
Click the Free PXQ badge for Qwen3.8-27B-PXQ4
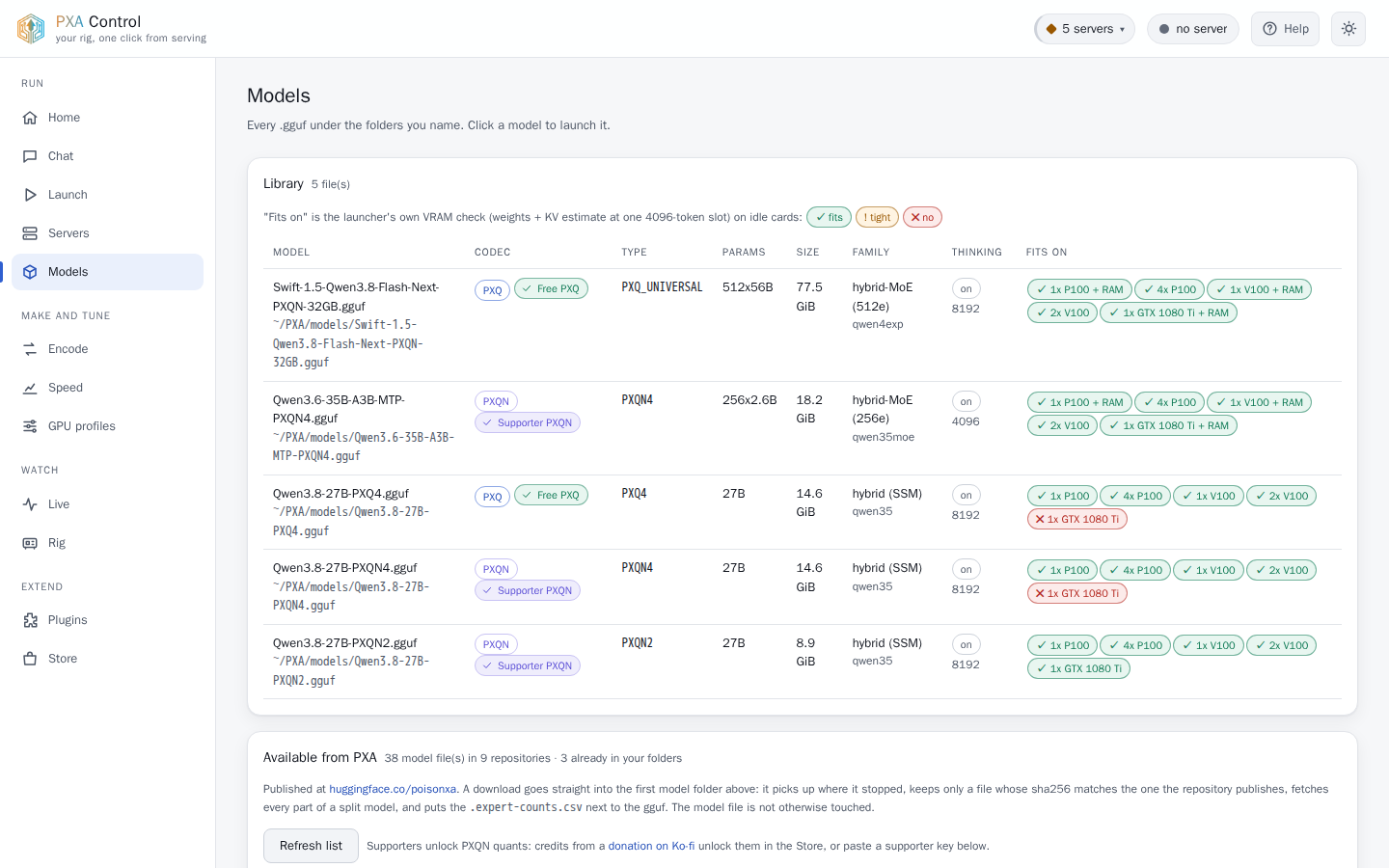click(x=551, y=496)
